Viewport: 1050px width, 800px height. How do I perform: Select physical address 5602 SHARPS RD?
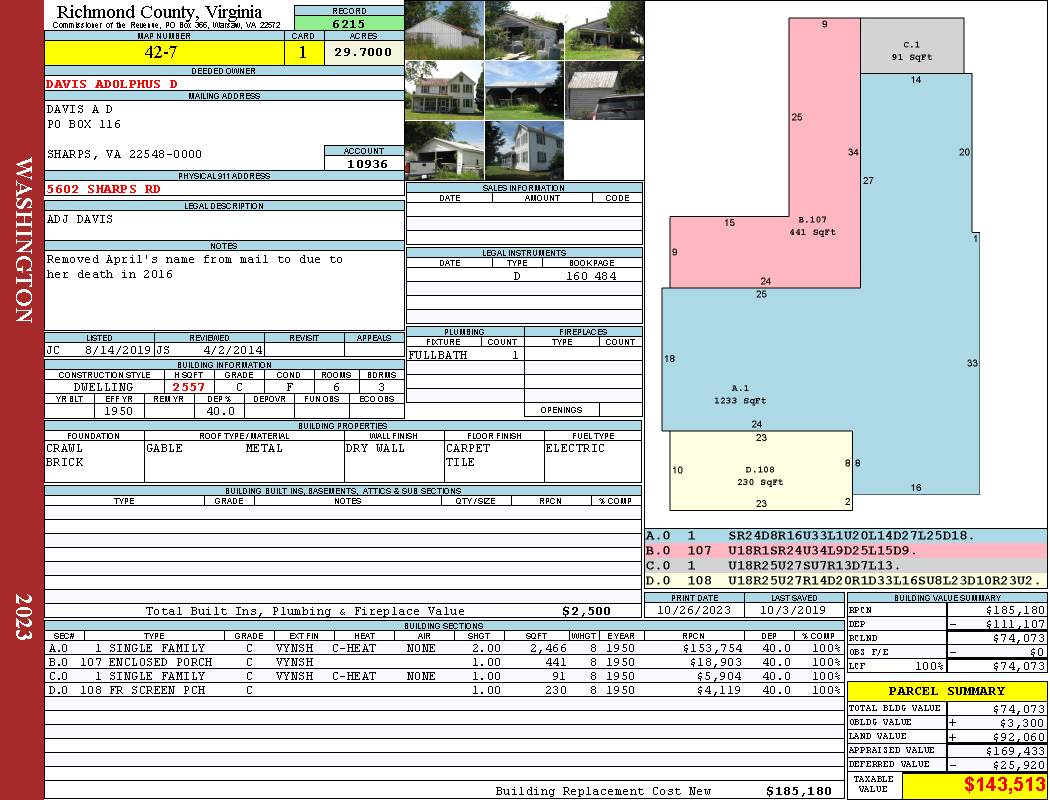(103, 189)
